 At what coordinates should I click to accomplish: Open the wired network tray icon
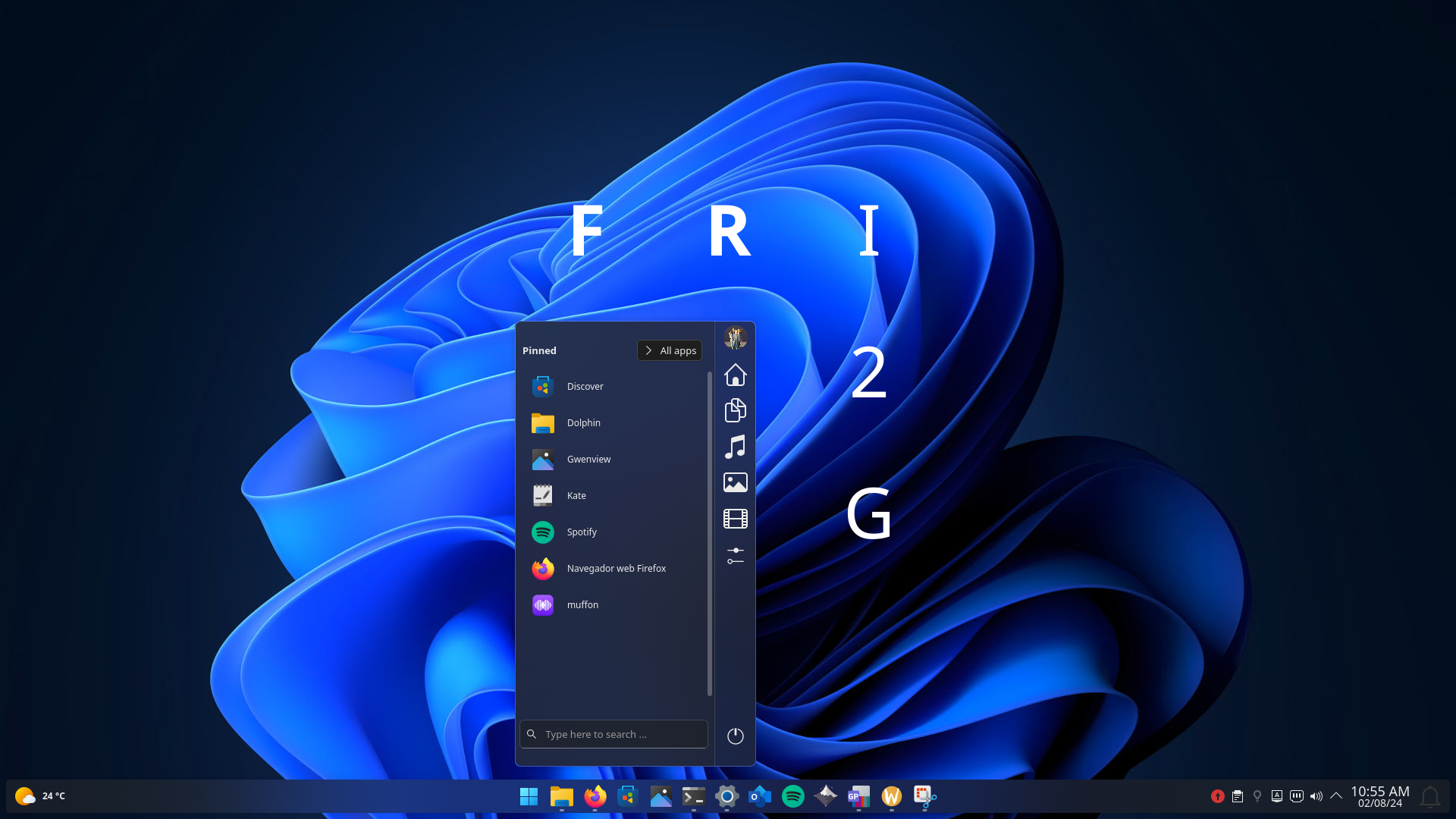point(1296,796)
